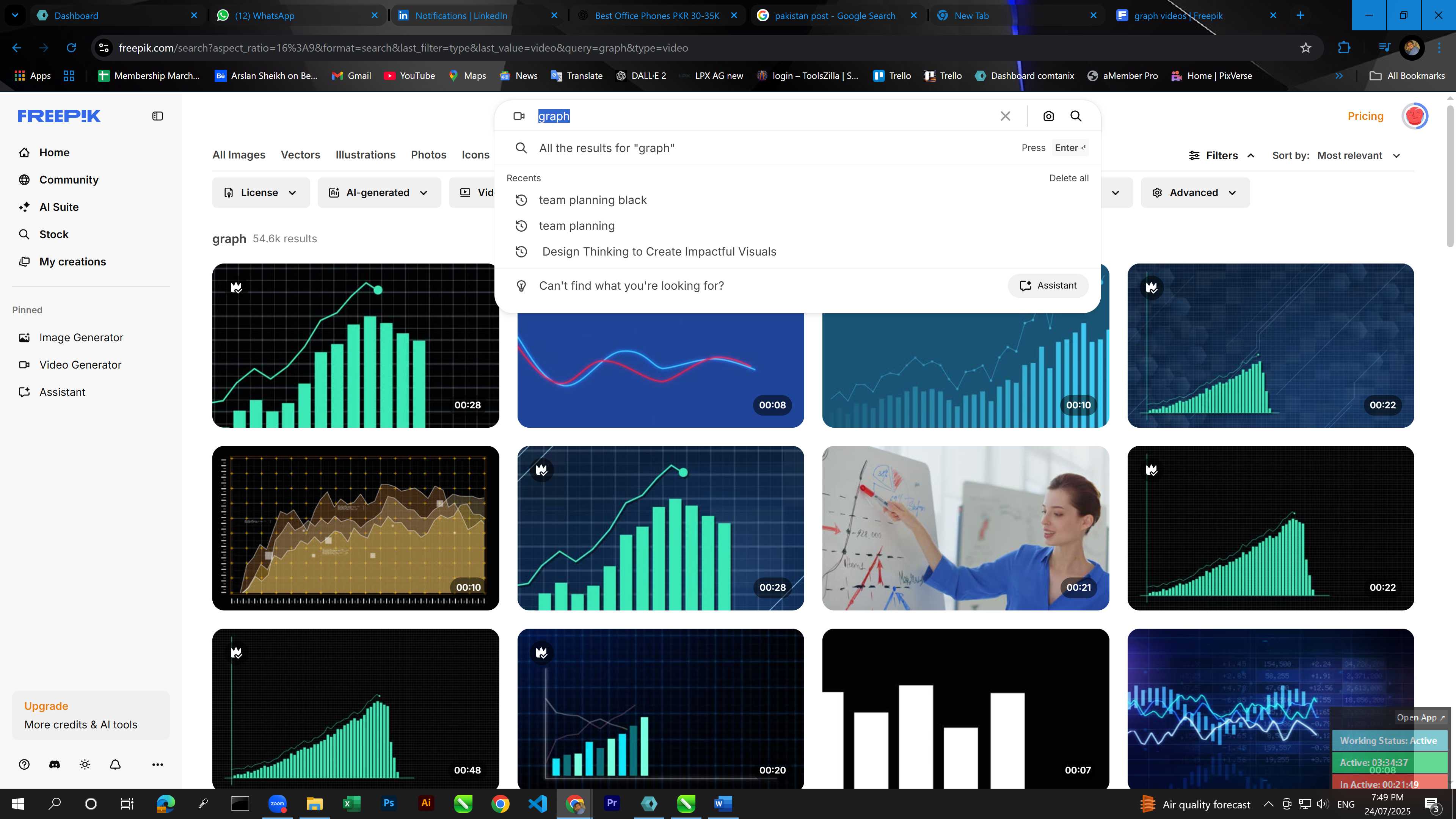Bookmark this page with star icon
This screenshot has width=1456, height=819.
coord(1305,48)
